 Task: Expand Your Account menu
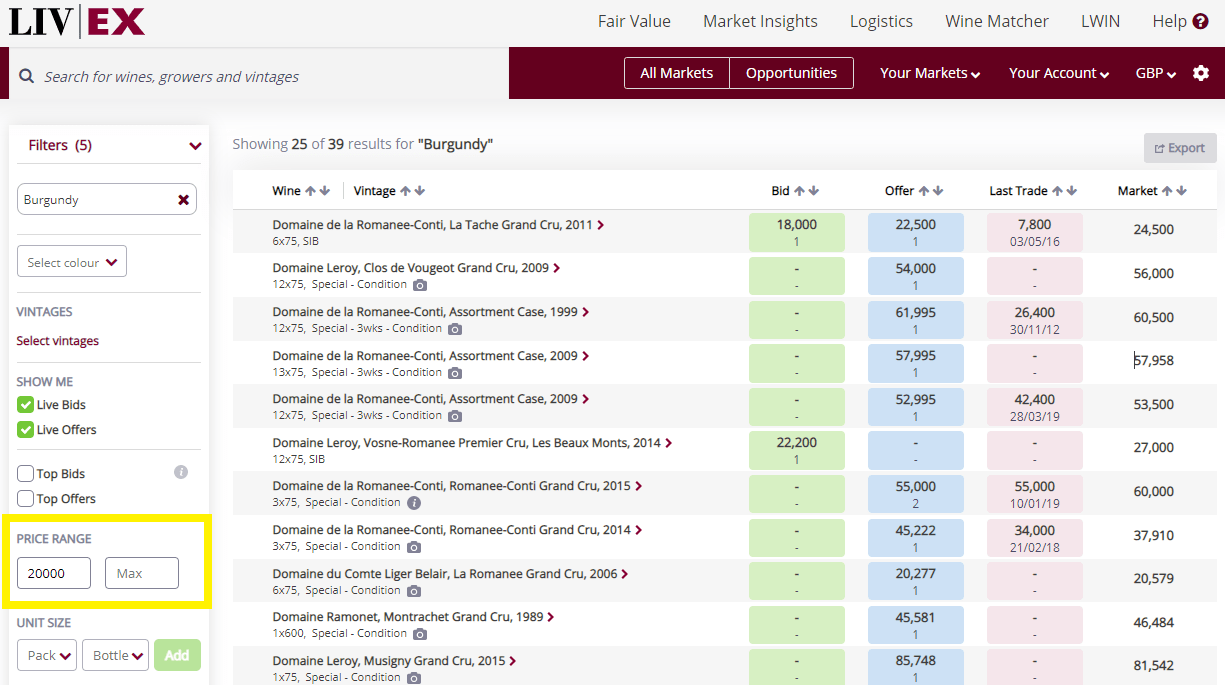[1059, 73]
